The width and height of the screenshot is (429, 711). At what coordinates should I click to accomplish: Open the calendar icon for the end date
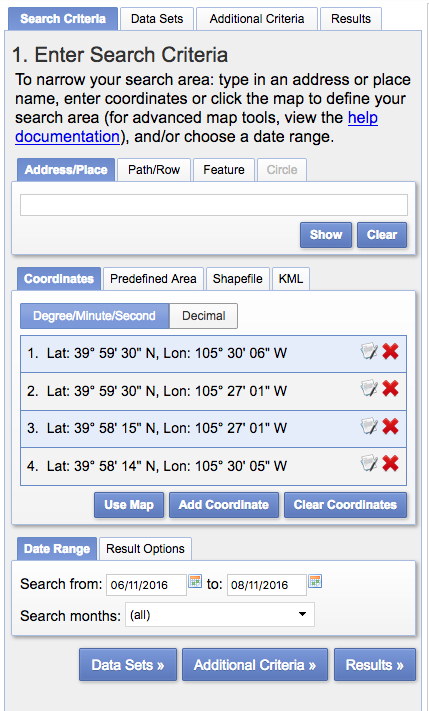315,581
